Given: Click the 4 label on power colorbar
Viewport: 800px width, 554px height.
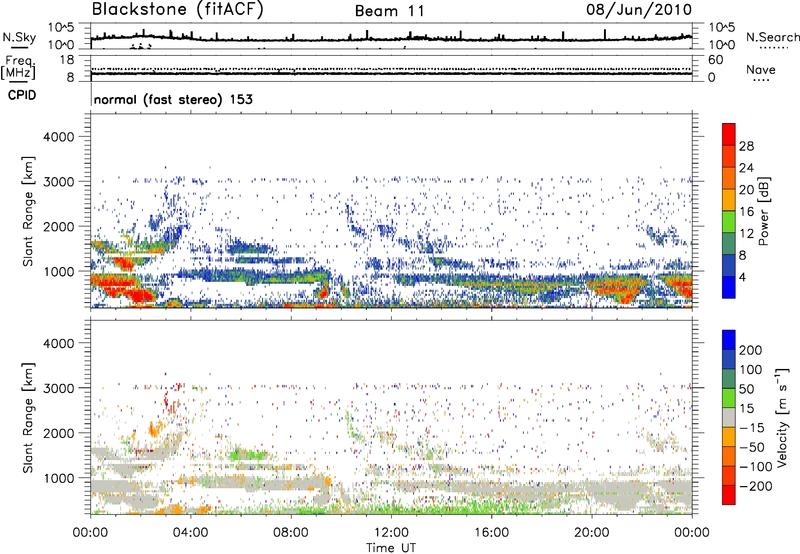Looking at the screenshot, I should pos(743,277).
